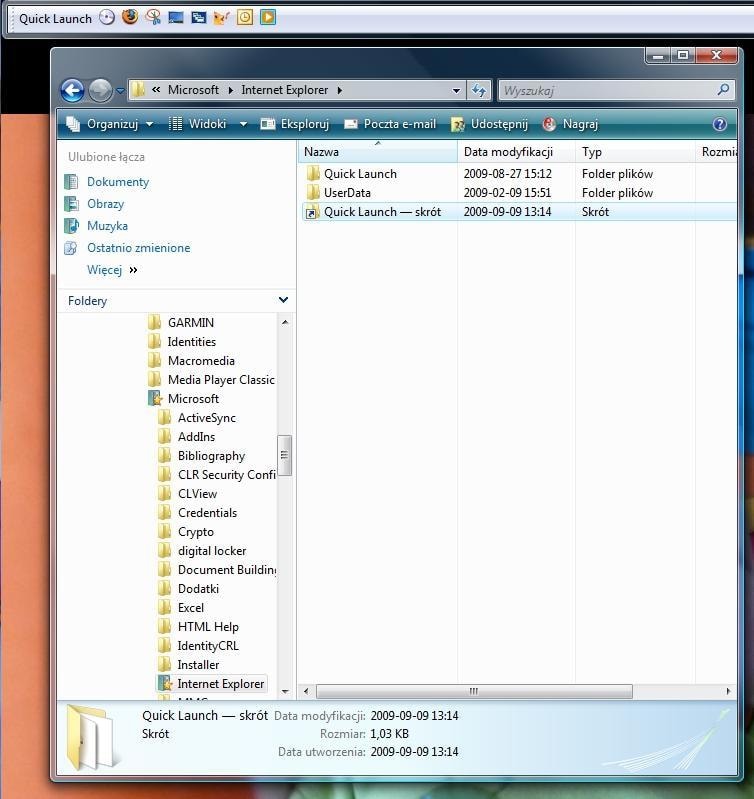
Task: Click Eksploruj in the toolbar
Action: point(294,124)
